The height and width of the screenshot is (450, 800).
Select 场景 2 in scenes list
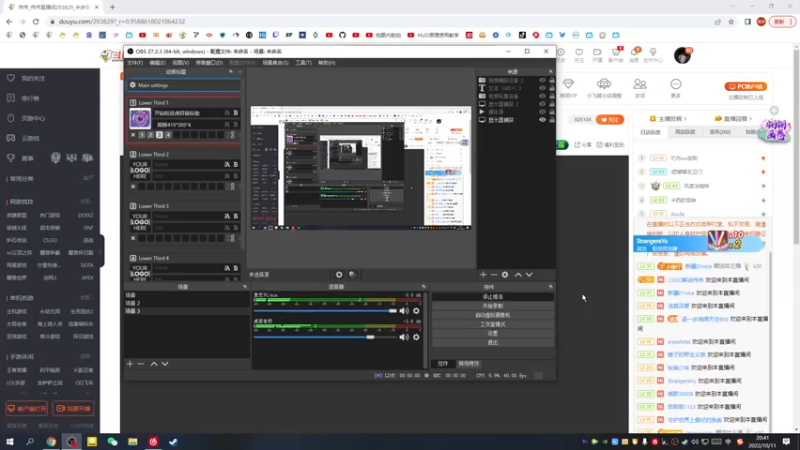(x=186, y=303)
